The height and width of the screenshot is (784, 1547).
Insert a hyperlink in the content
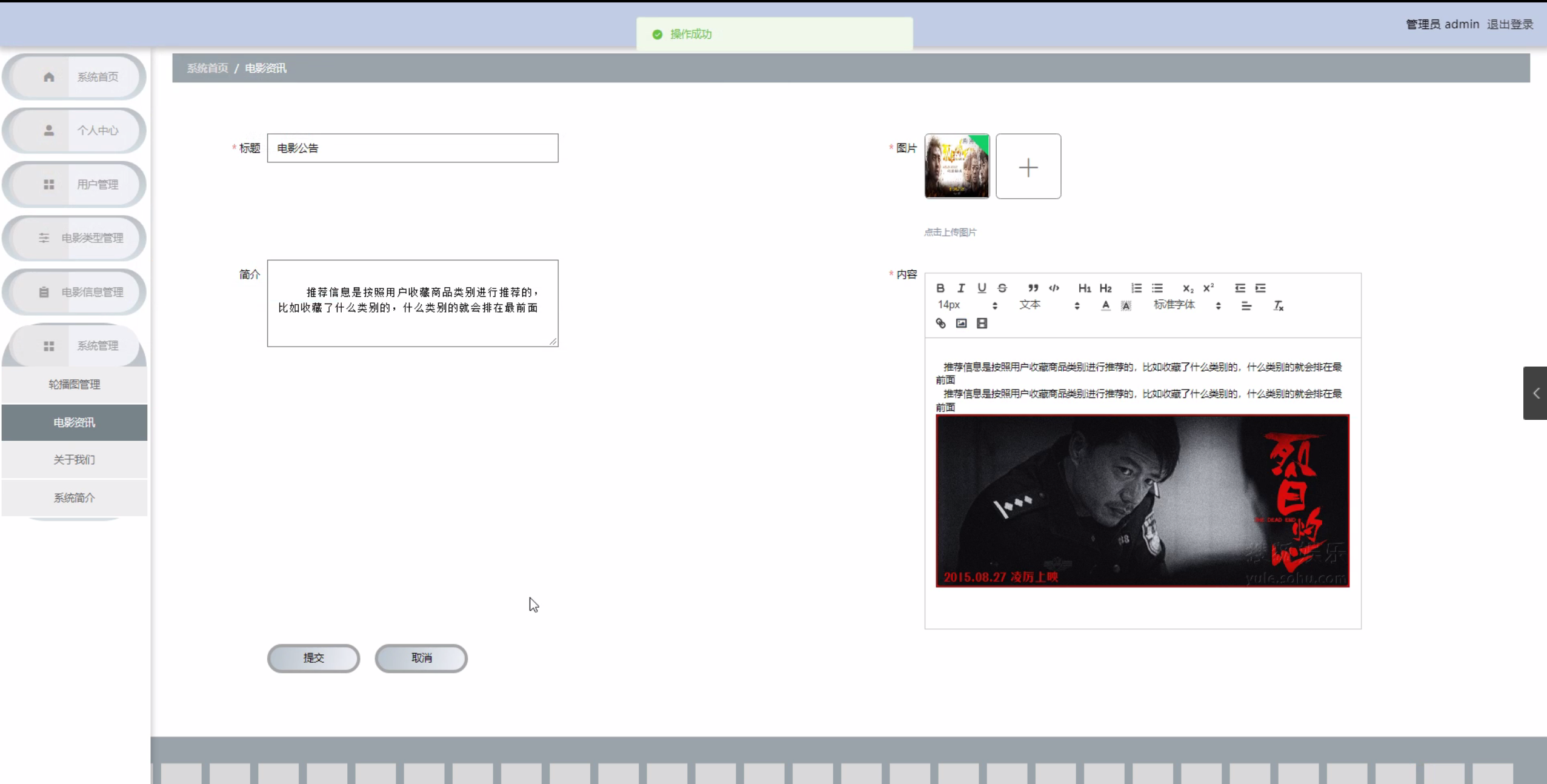940,323
